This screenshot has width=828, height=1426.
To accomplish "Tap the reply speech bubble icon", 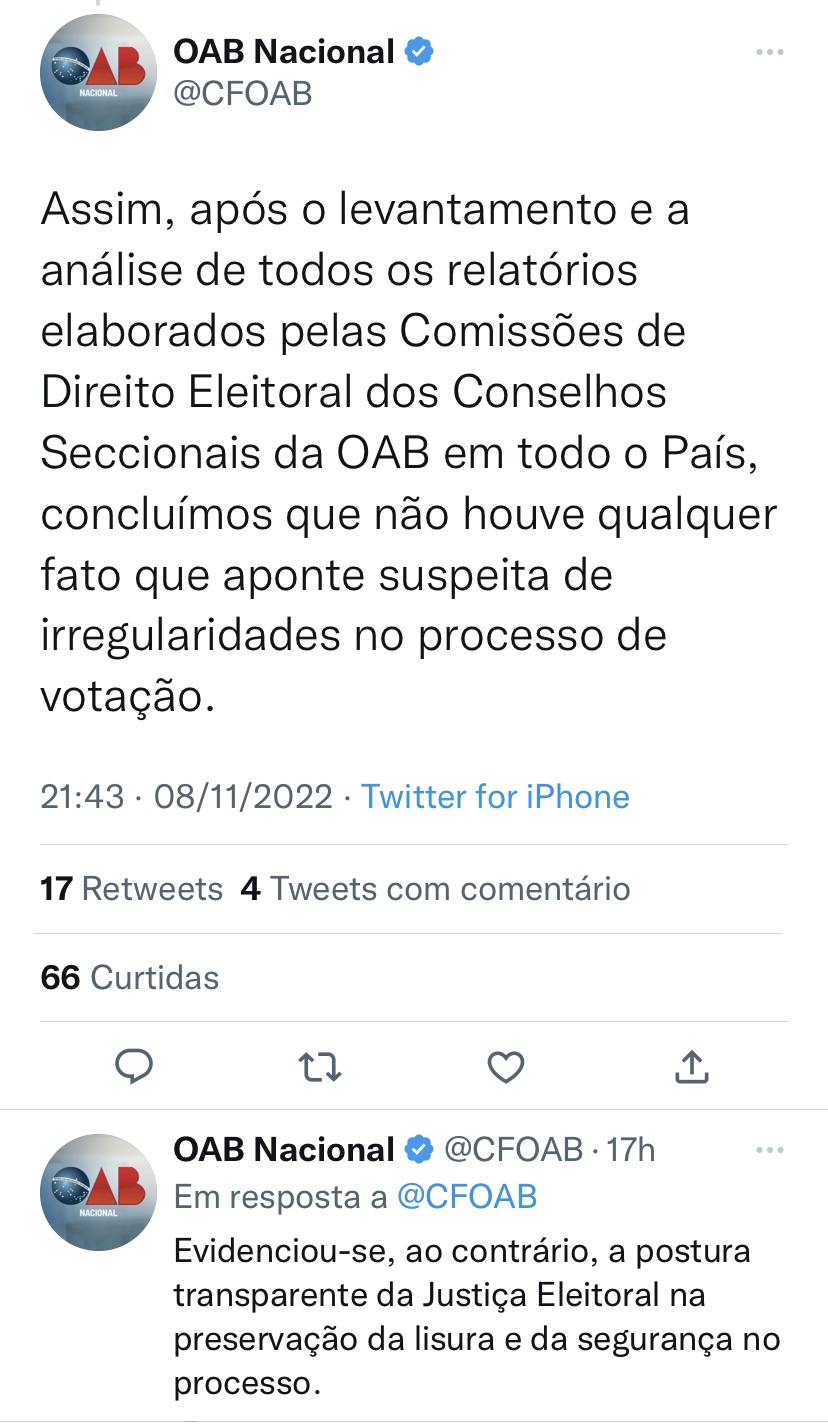I will click(134, 1068).
